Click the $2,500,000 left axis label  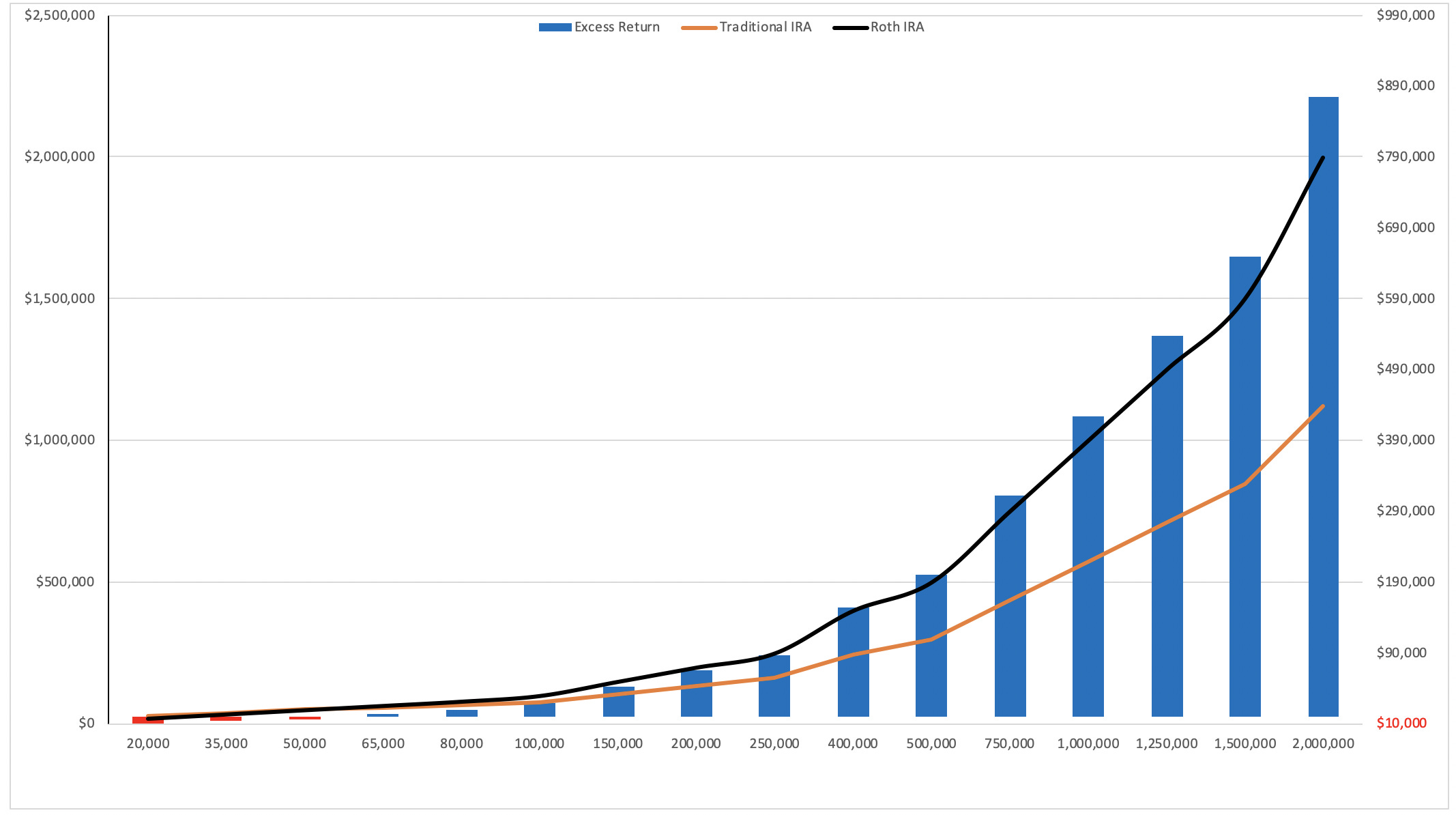[59, 15]
